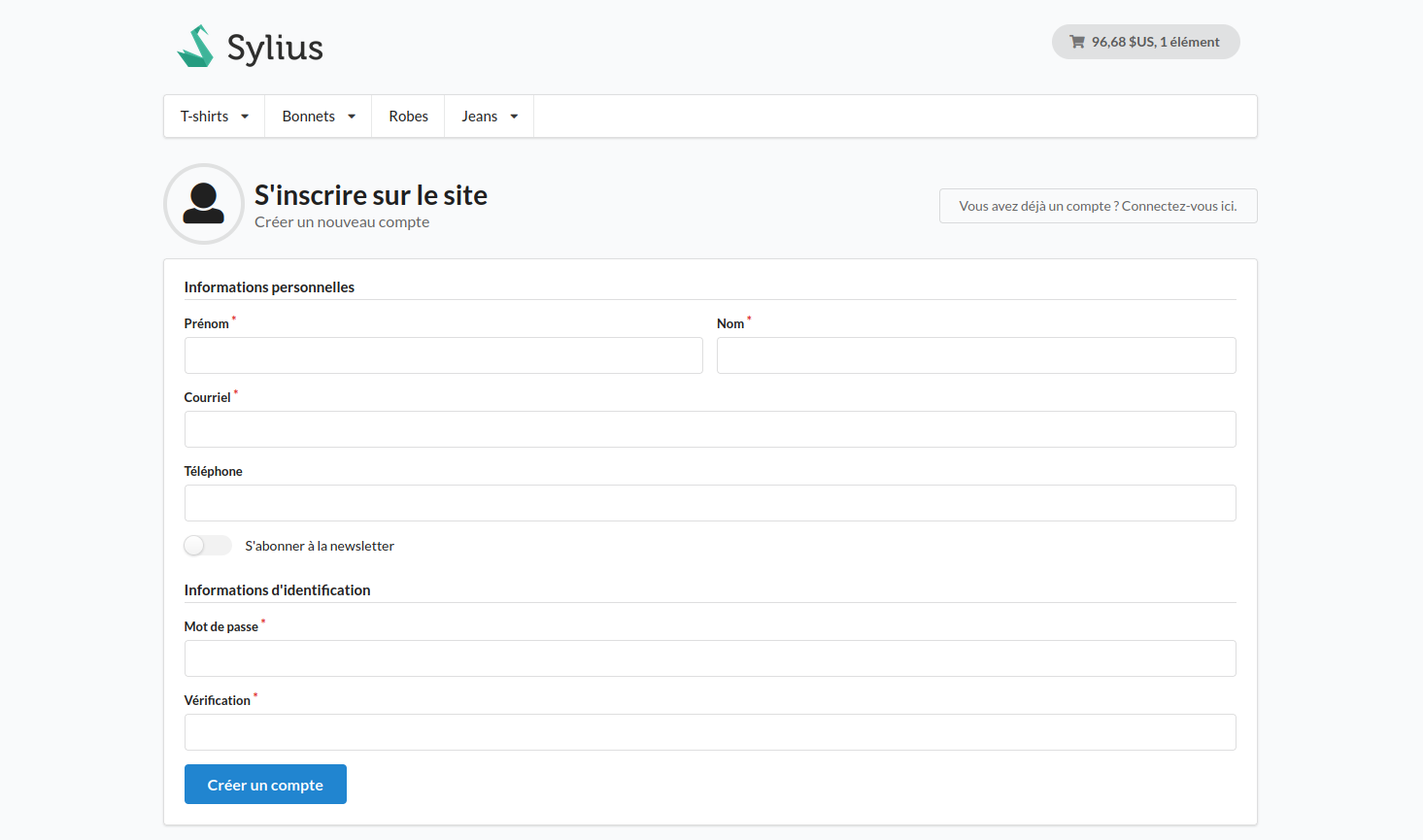Click the 'S'inscrire sur le site' heading
1423x840 pixels.
click(371, 195)
